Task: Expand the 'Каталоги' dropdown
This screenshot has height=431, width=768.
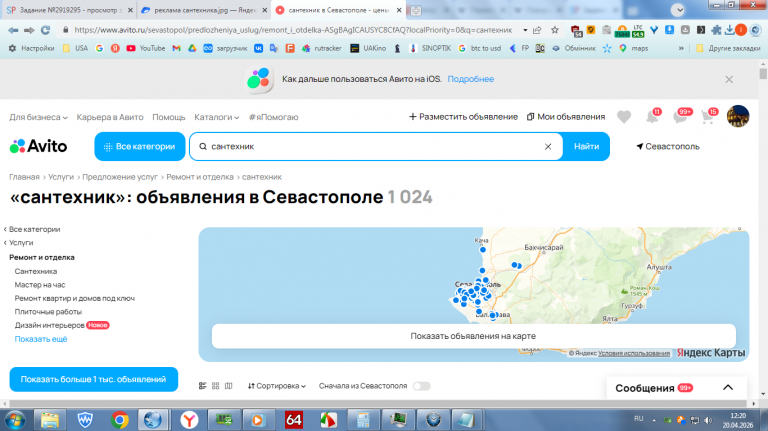Action: [x=216, y=117]
